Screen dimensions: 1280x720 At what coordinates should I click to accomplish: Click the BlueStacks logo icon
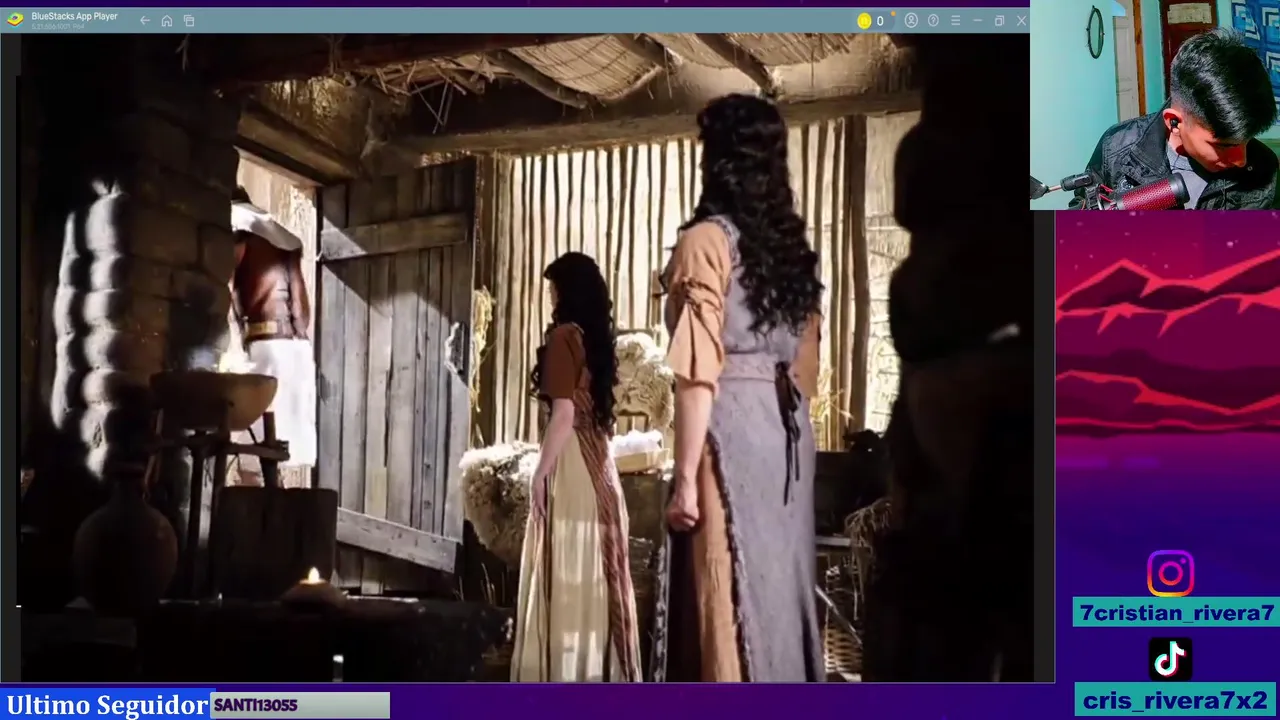[15, 19]
